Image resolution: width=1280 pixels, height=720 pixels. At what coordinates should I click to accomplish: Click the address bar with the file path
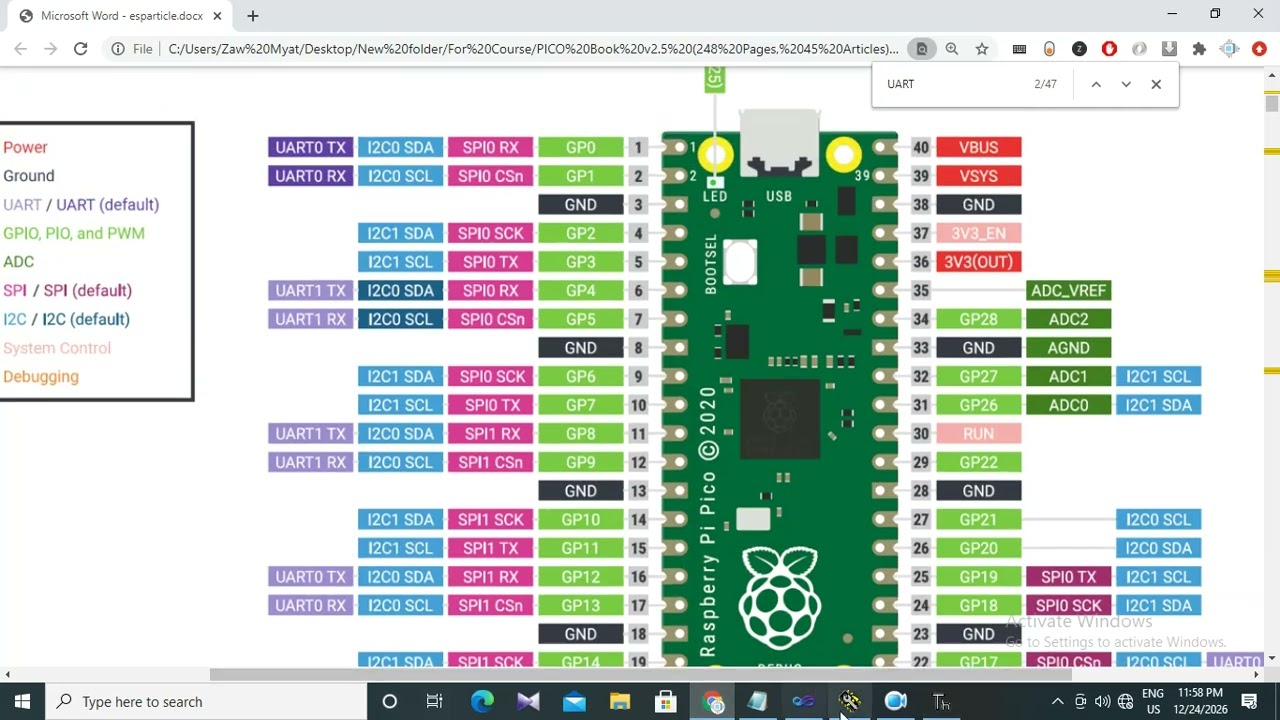(x=533, y=48)
